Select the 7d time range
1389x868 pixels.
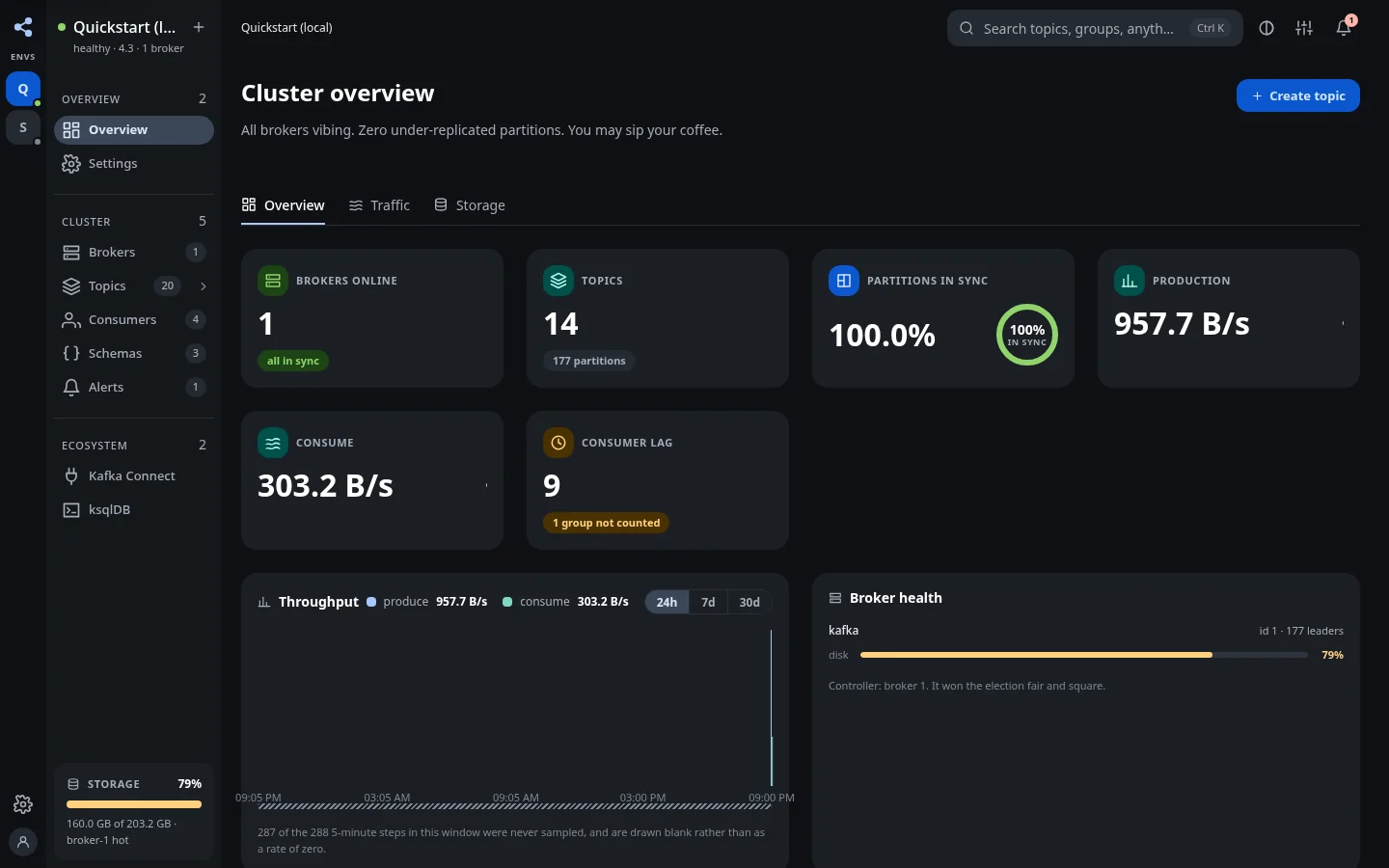point(708,602)
